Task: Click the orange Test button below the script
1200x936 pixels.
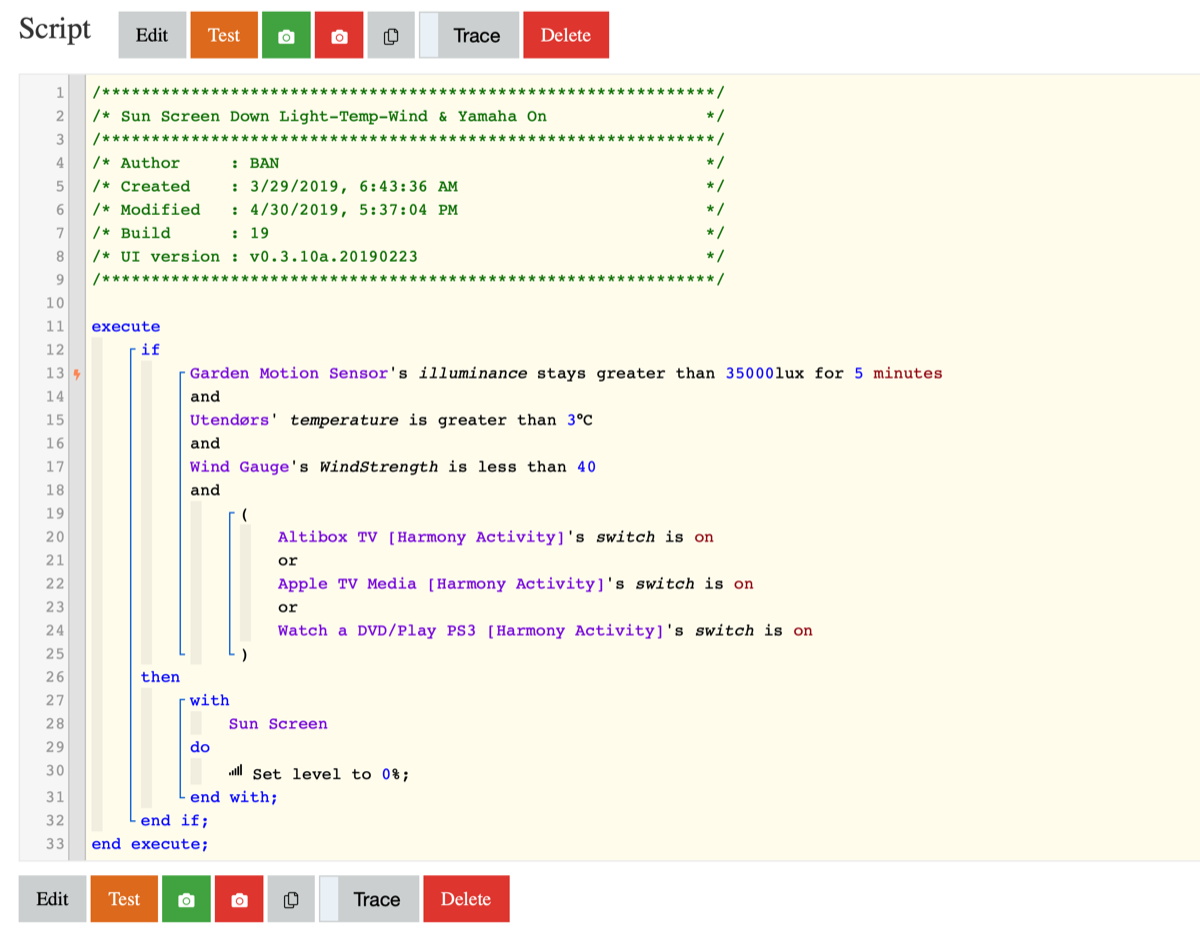Action: coord(124,899)
